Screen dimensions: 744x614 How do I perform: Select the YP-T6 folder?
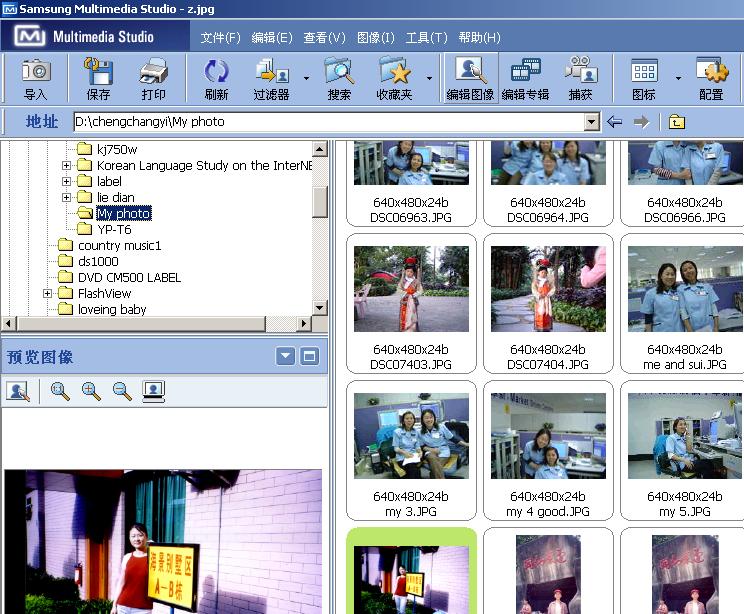tap(114, 230)
